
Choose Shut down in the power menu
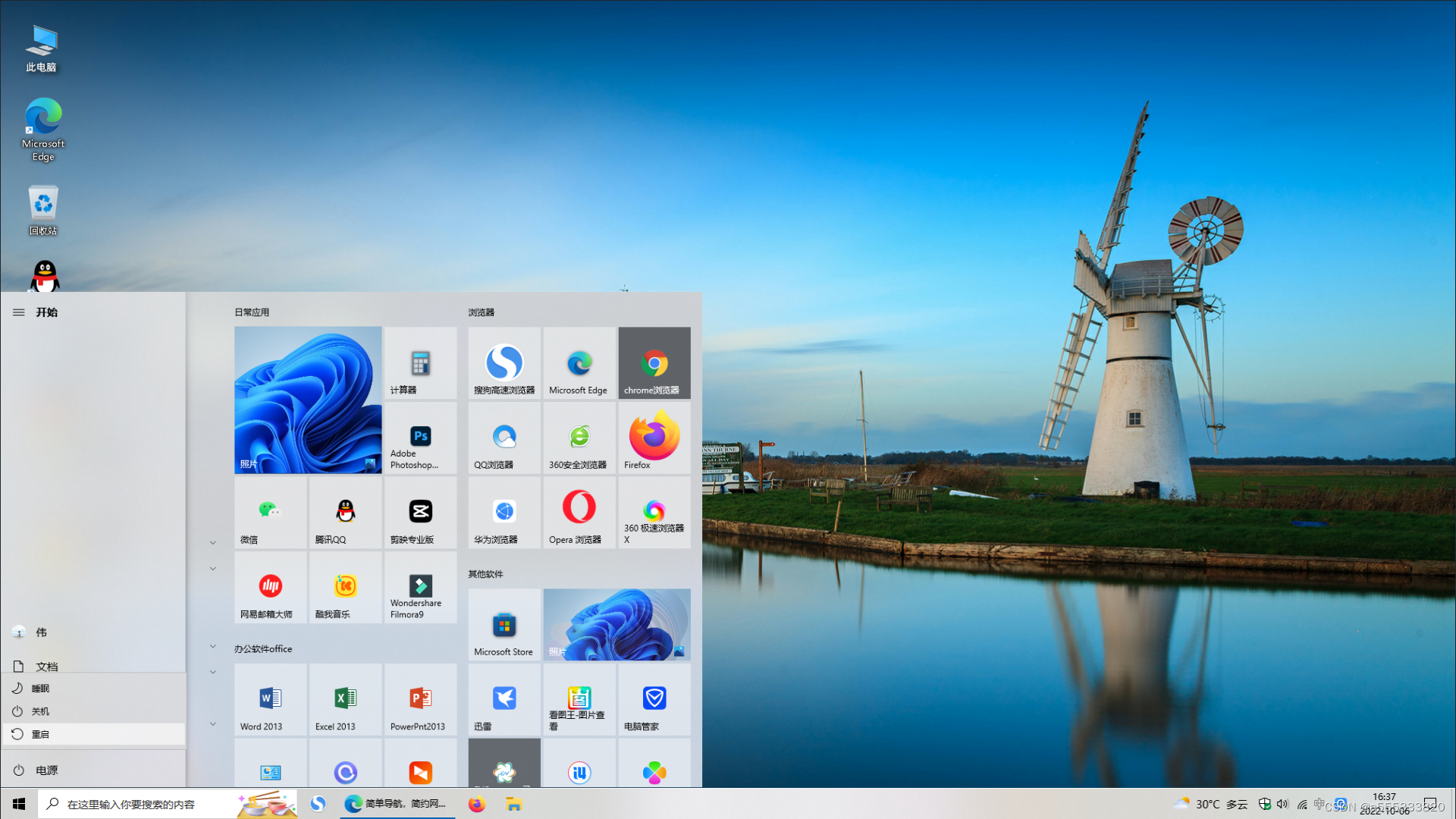pyautogui.click(x=41, y=711)
